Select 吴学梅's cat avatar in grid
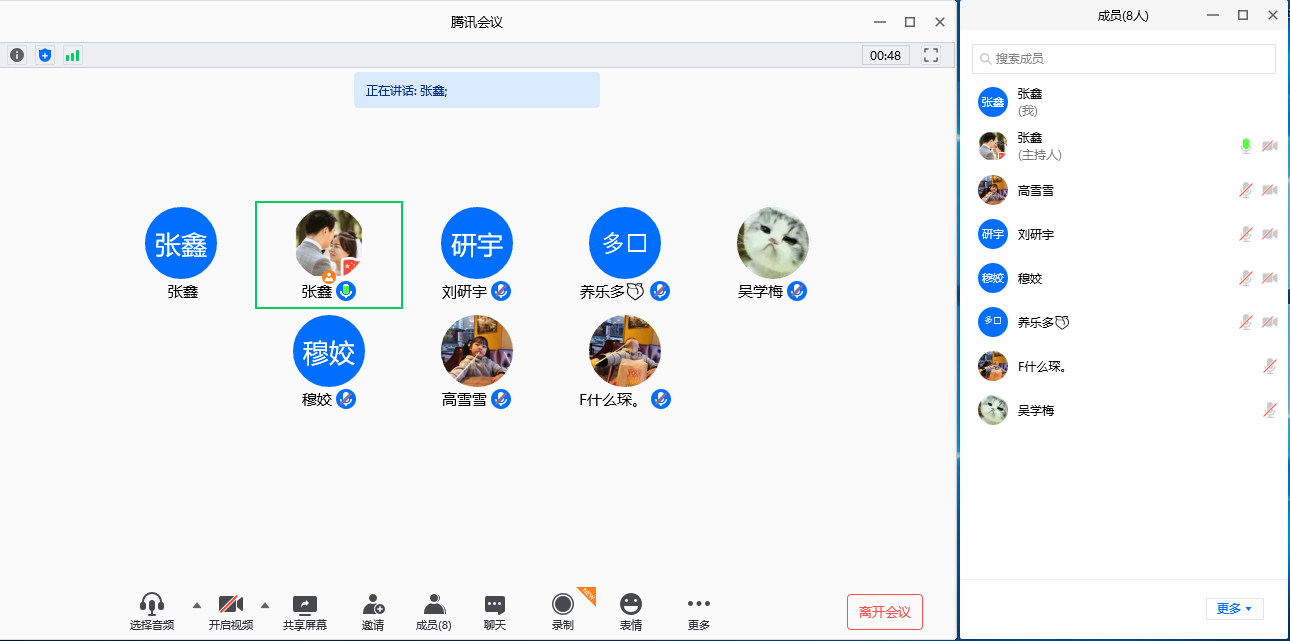Viewport: 1290px width, 641px height. coord(772,243)
